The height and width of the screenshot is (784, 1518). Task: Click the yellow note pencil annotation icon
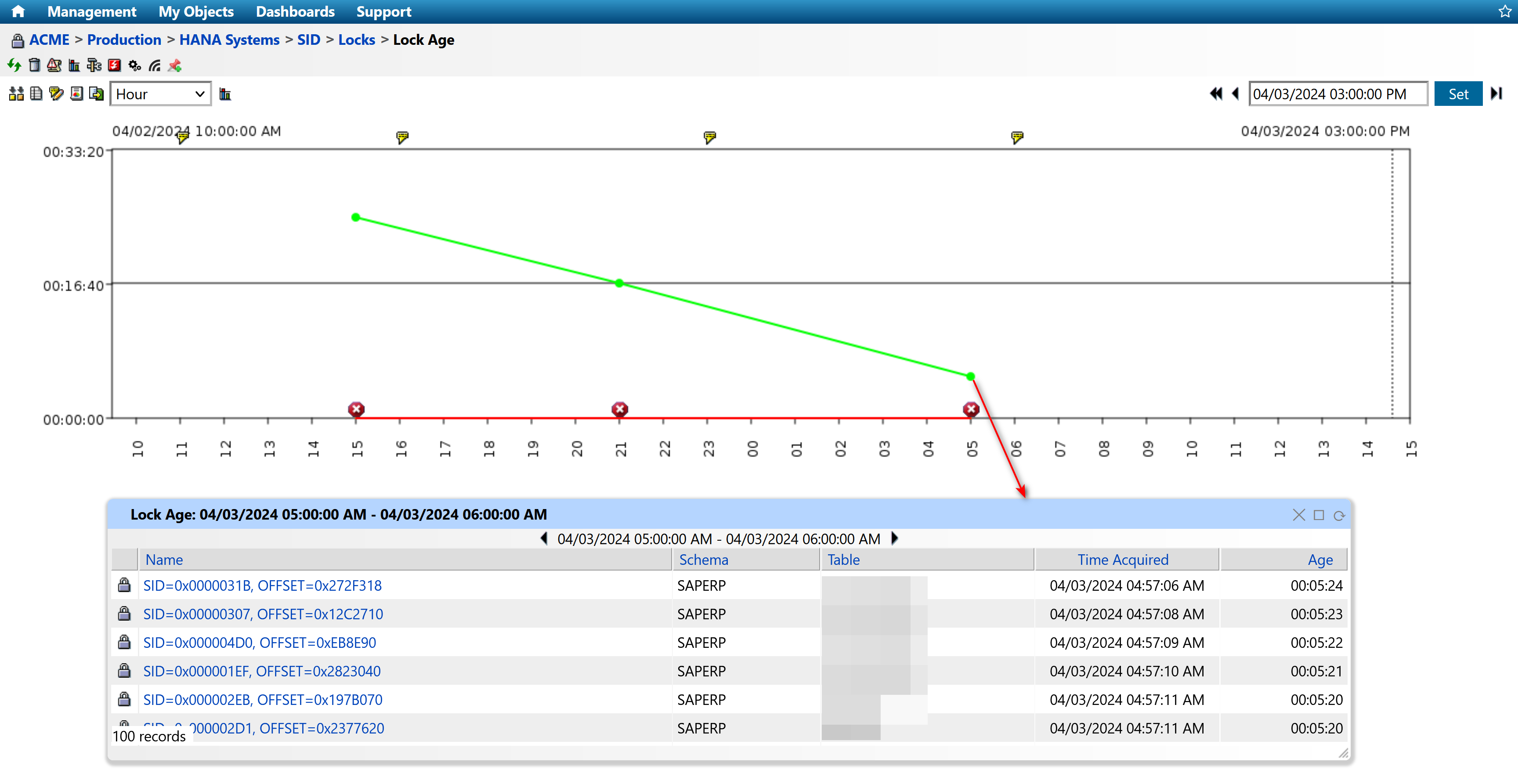(56, 94)
